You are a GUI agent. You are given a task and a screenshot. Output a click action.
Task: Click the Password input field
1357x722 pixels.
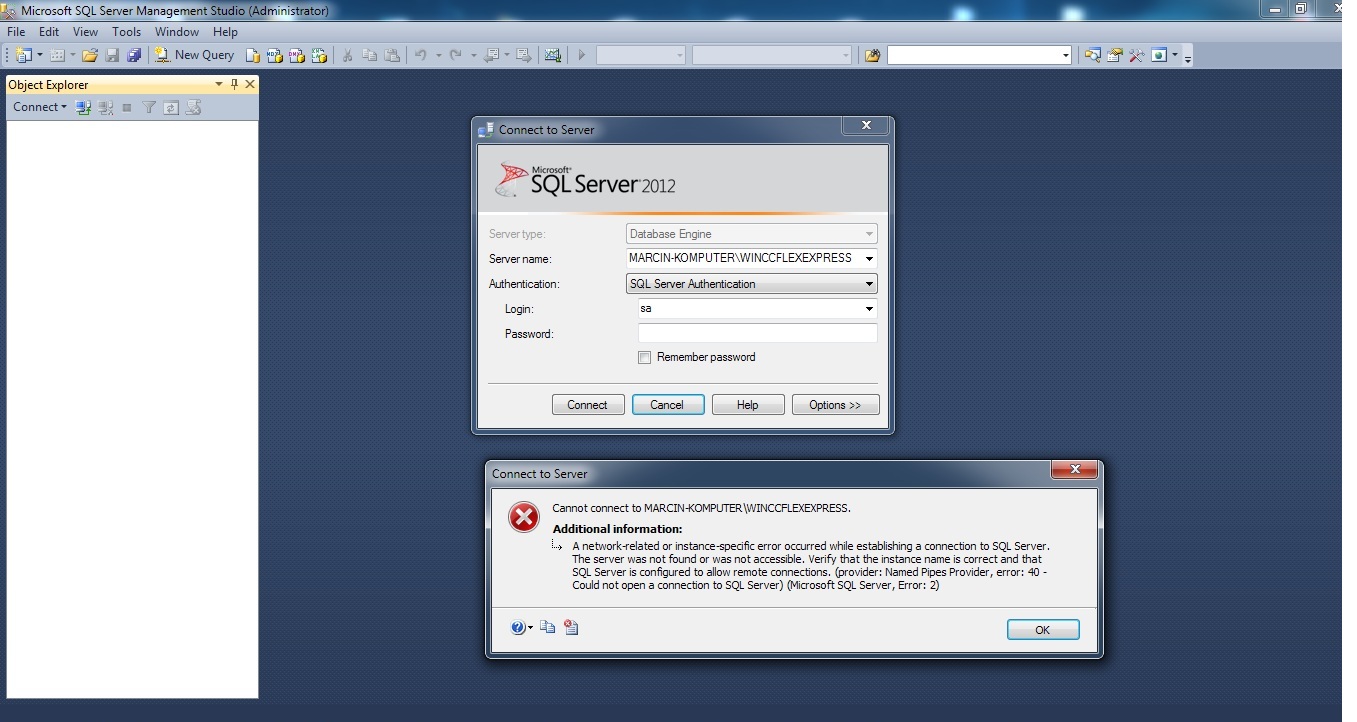(758, 334)
